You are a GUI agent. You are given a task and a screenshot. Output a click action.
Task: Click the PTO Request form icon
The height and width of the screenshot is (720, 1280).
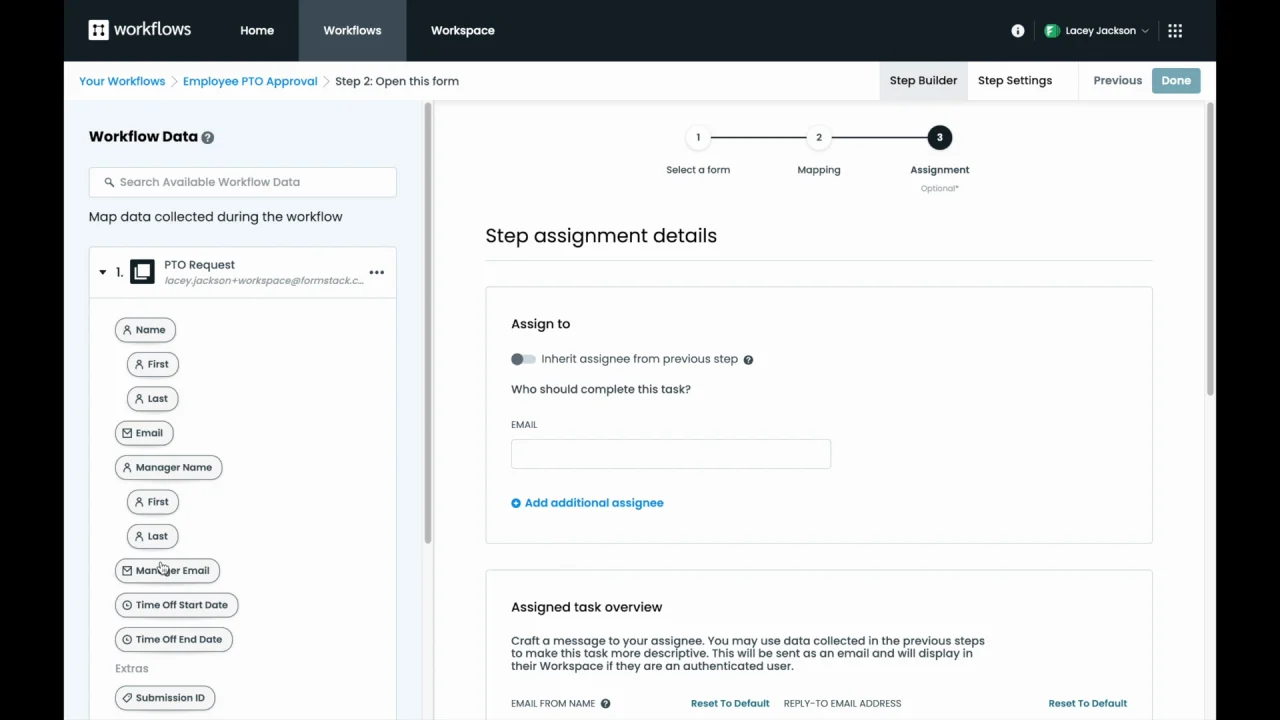coord(142,272)
